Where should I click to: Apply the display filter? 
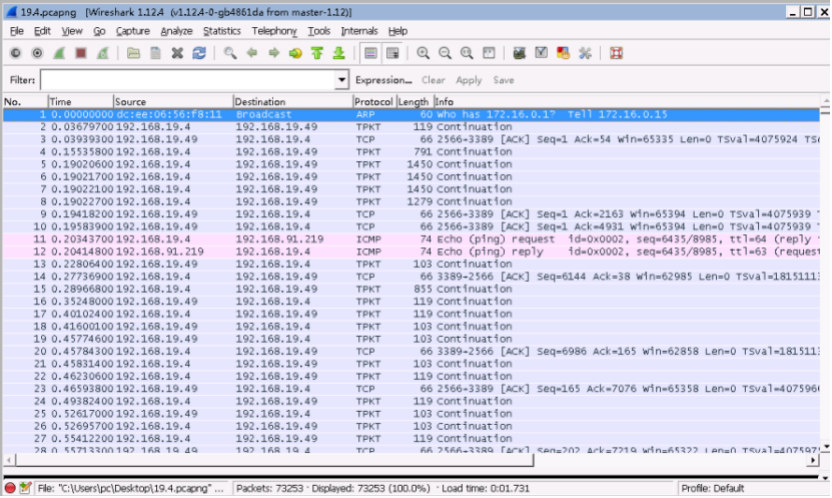[469, 80]
